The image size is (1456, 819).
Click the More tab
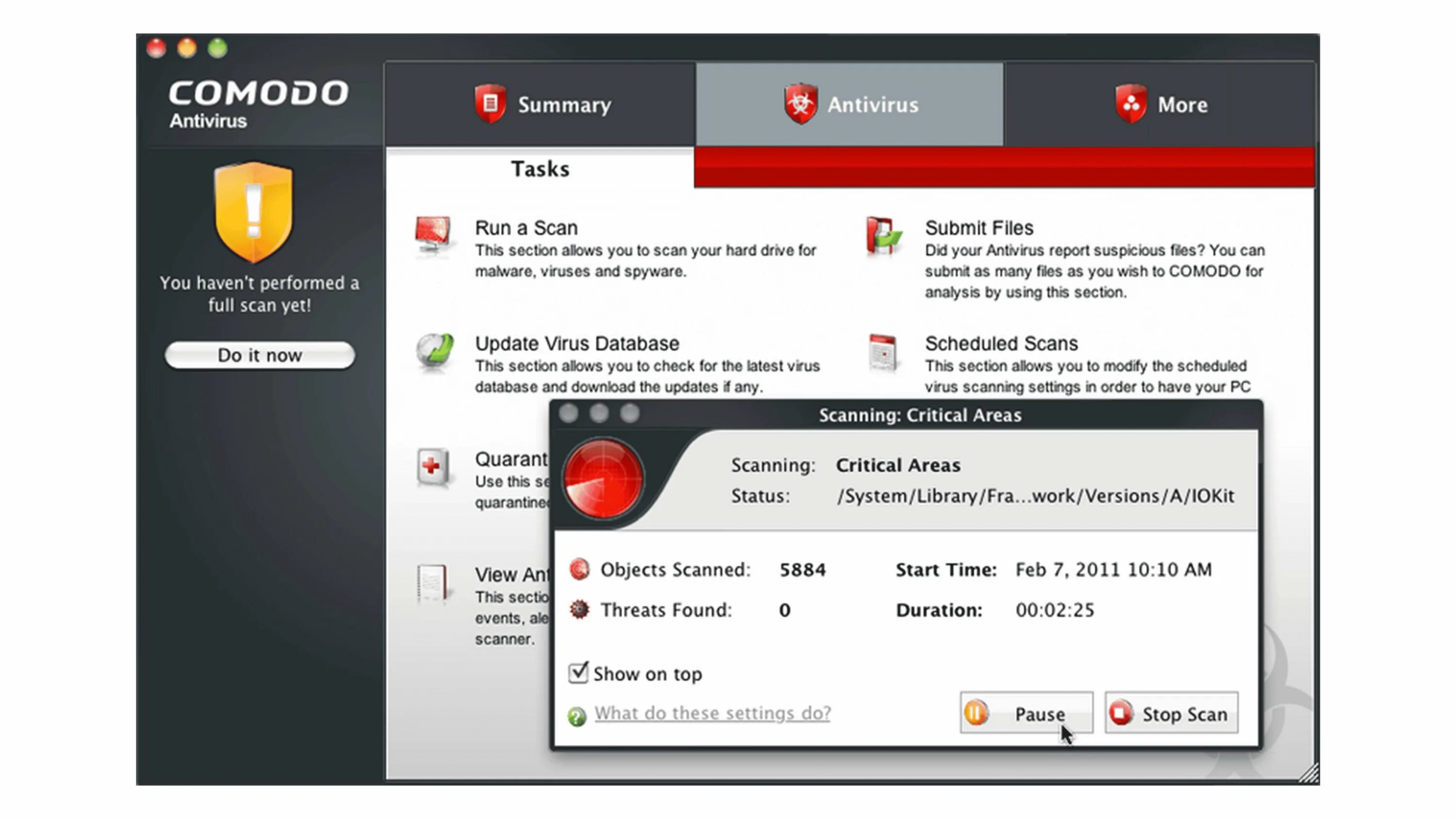tap(1159, 104)
